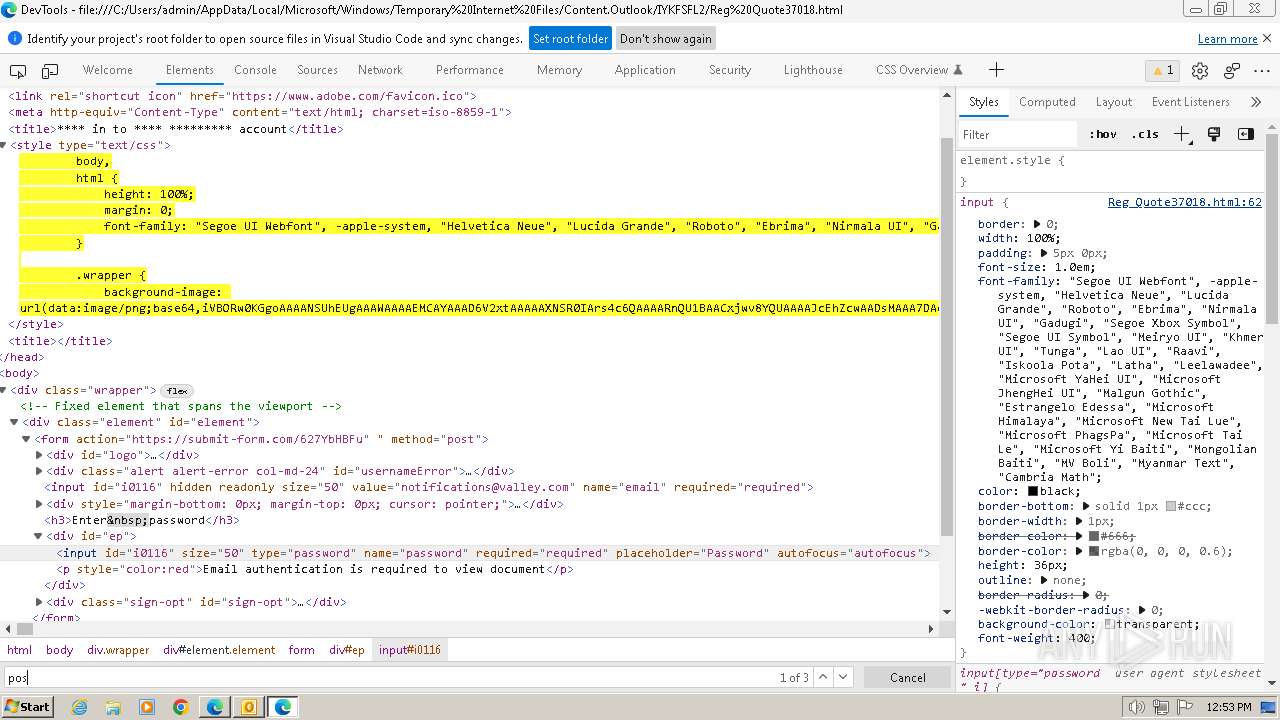Collapse the style type=text/css node

point(4,146)
